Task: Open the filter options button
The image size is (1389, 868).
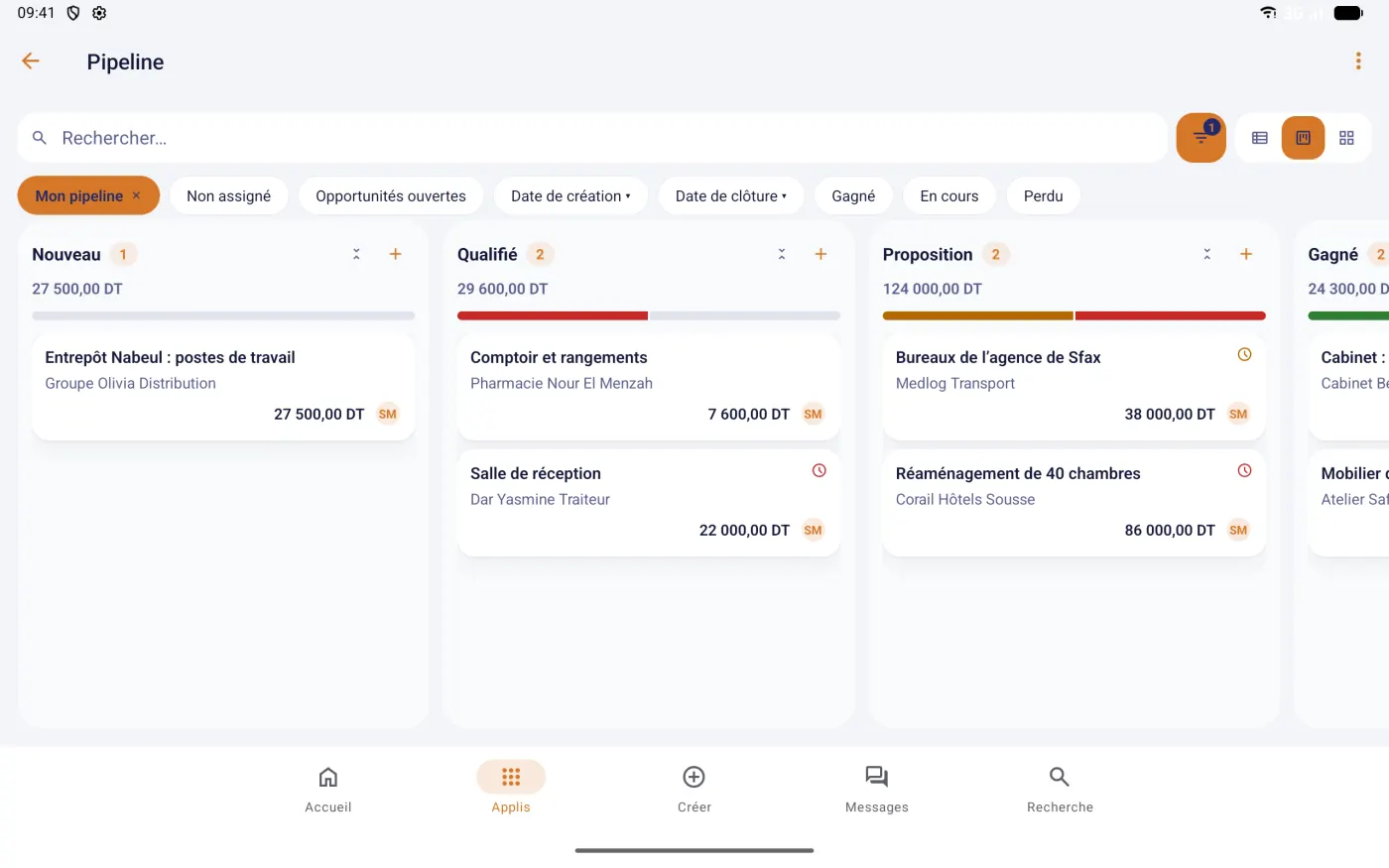Action: (x=1200, y=138)
